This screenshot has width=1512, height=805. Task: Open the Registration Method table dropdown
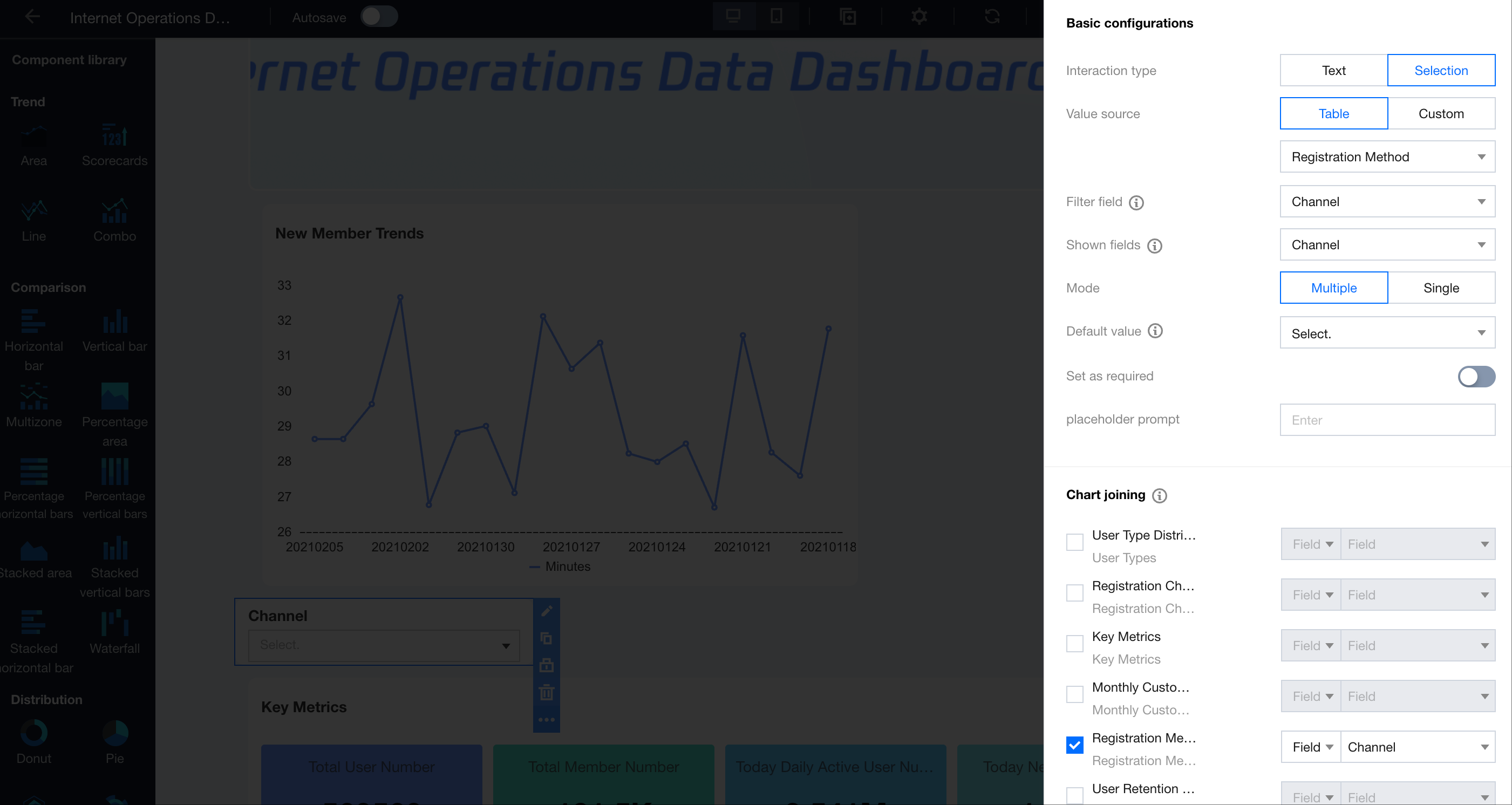(x=1387, y=156)
